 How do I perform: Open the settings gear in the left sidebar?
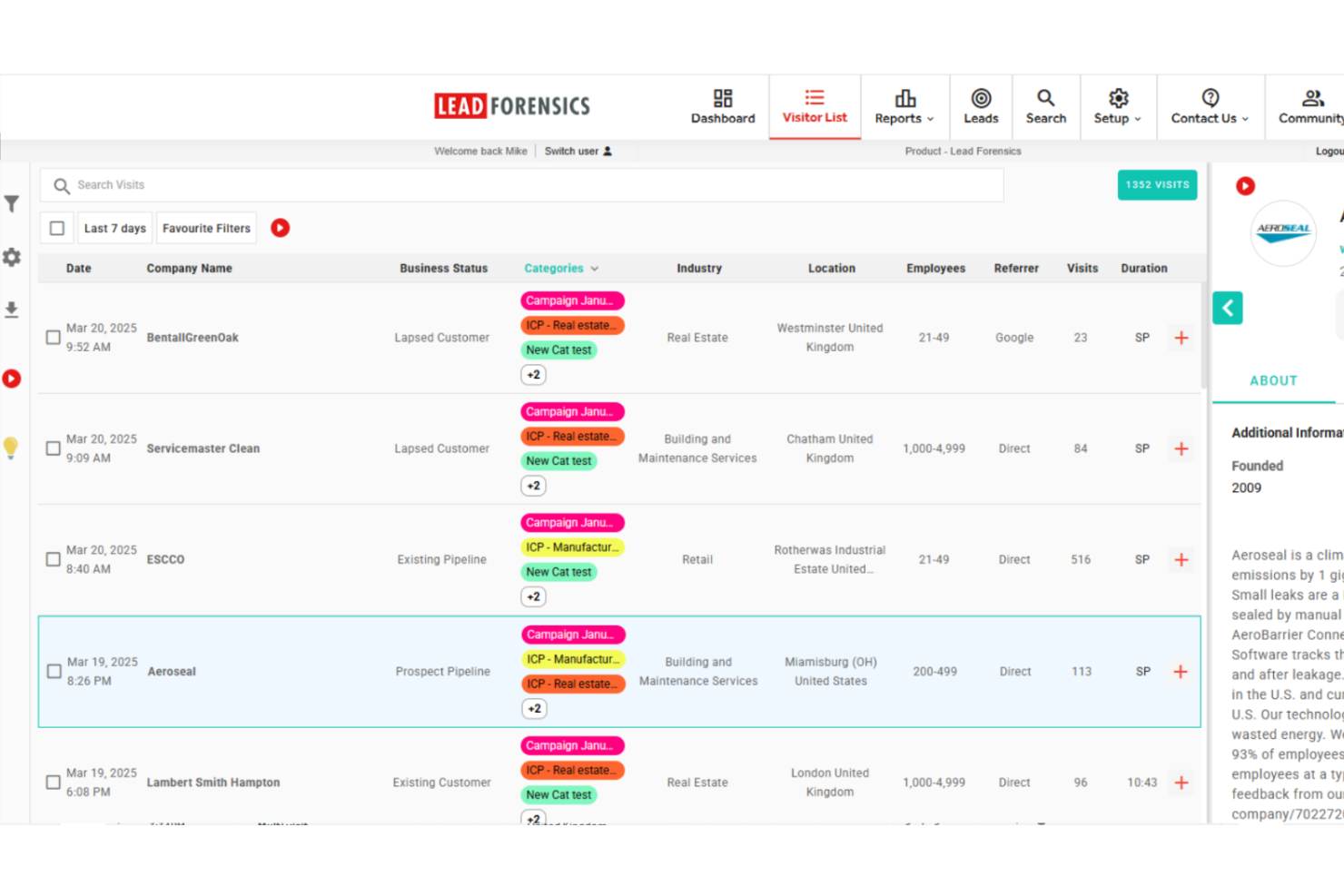tap(12, 258)
